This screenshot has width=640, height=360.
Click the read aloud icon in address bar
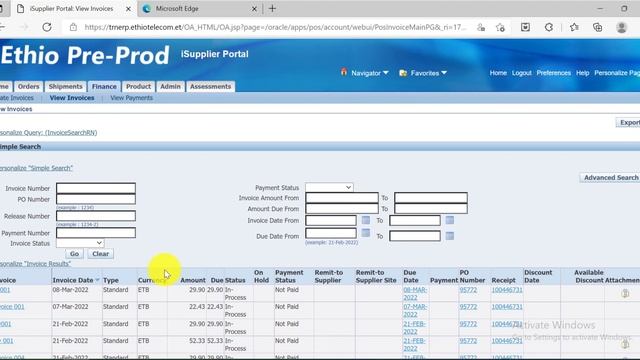tap(481, 27)
